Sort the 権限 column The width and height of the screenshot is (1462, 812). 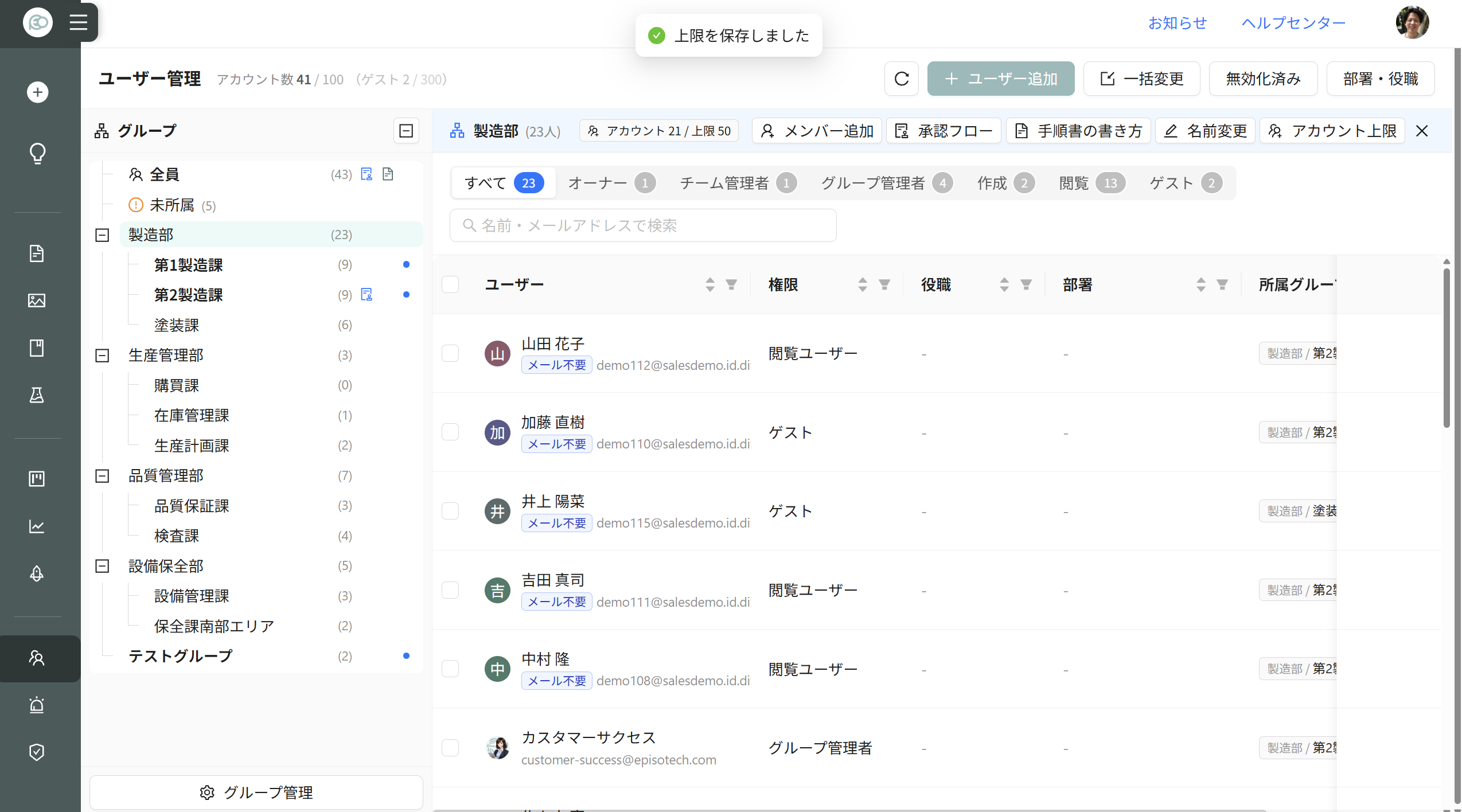click(x=863, y=284)
